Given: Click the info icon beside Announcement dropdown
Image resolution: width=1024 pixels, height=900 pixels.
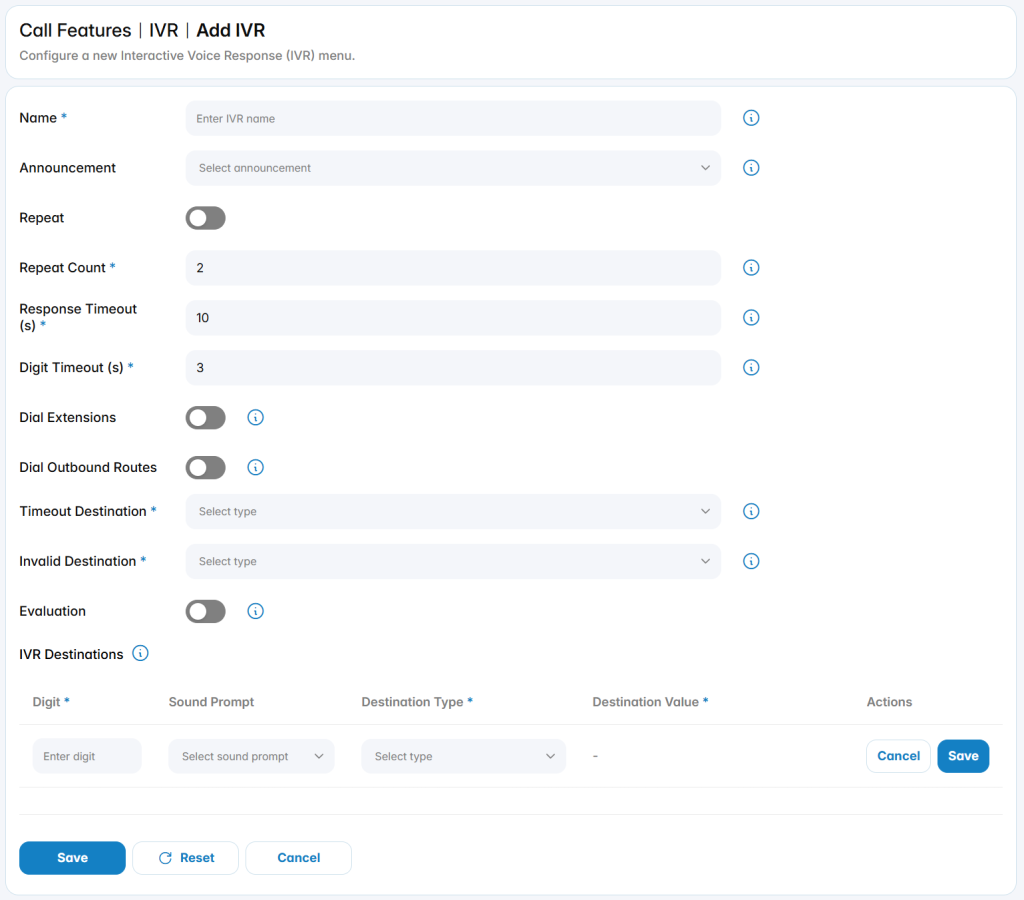Looking at the screenshot, I should (750, 168).
